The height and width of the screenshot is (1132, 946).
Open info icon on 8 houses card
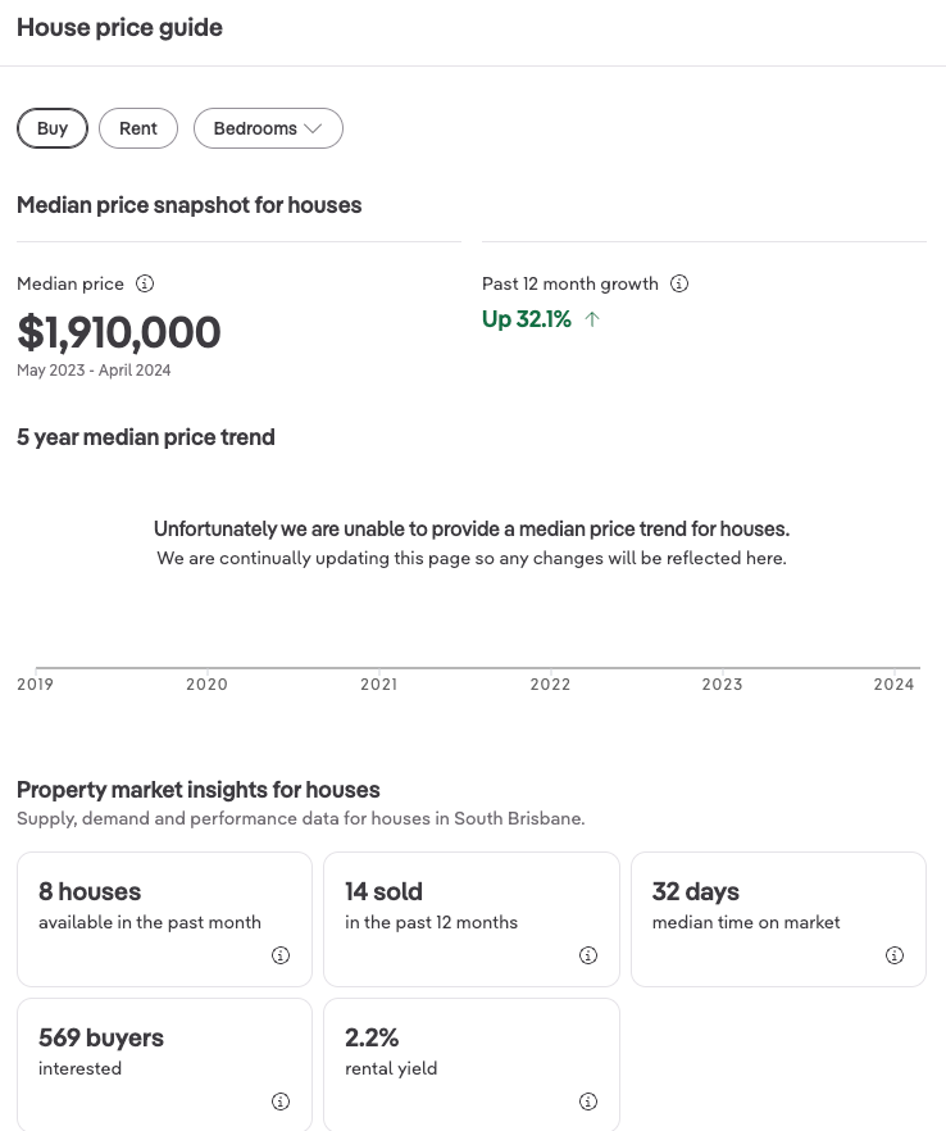click(281, 955)
